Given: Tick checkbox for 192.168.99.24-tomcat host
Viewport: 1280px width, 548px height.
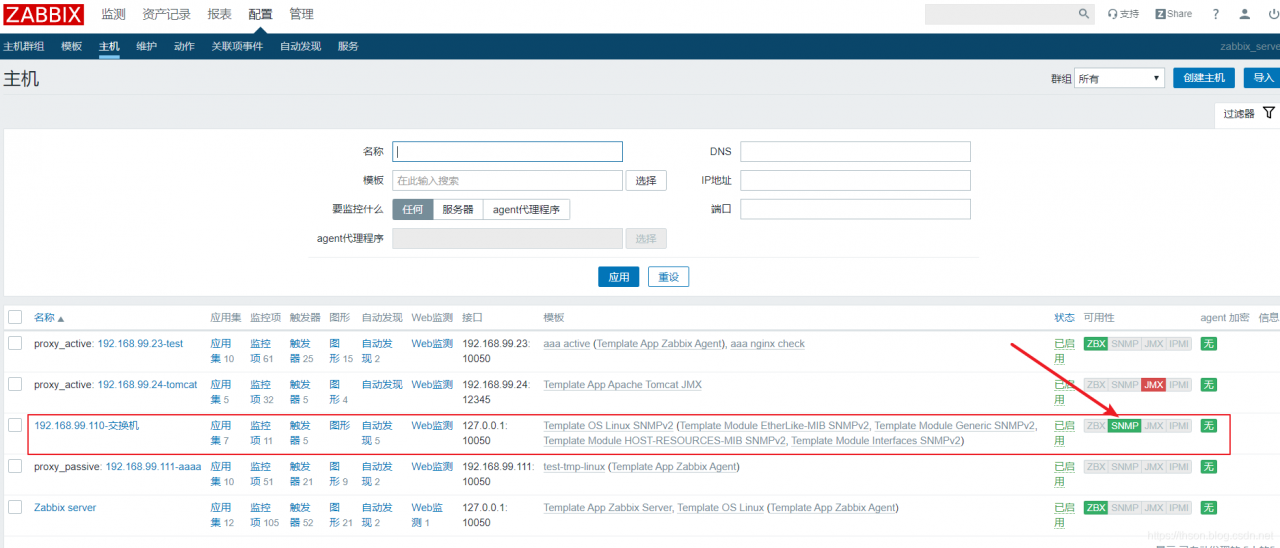Looking at the screenshot, I should 15,384.
